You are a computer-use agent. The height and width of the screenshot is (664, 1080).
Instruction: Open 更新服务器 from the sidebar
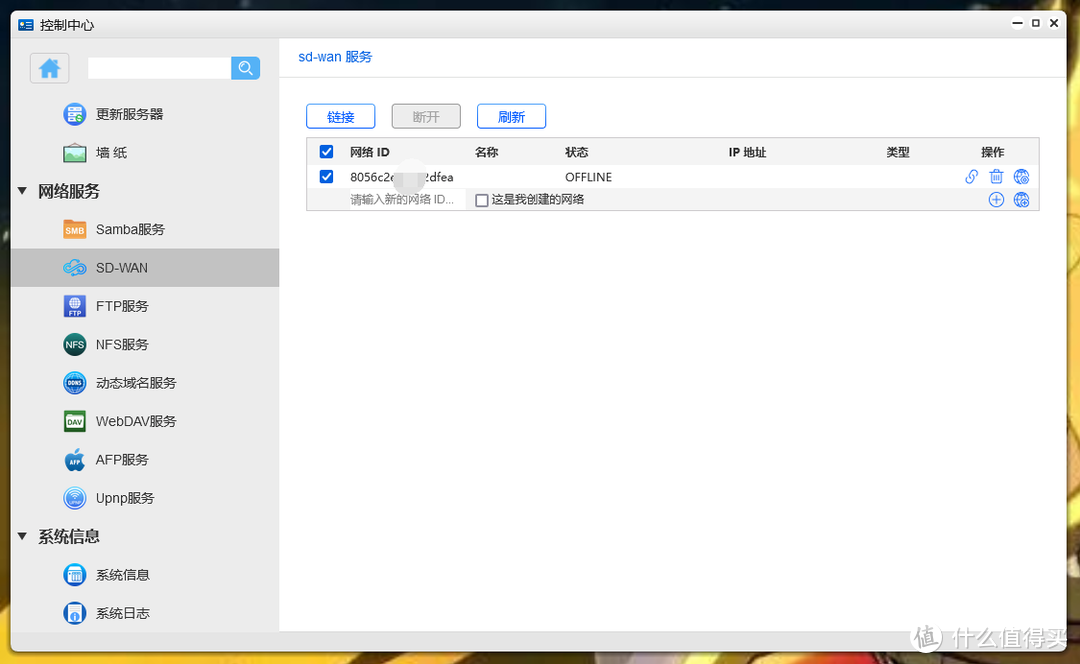pyautogui.click(x=74, y=113)
